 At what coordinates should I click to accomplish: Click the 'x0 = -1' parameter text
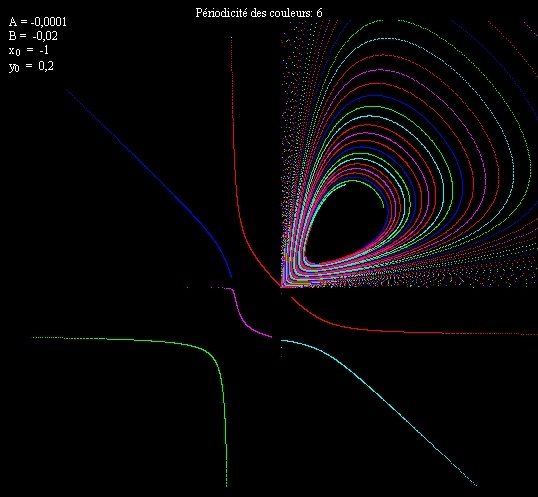(x=28, y=50)
